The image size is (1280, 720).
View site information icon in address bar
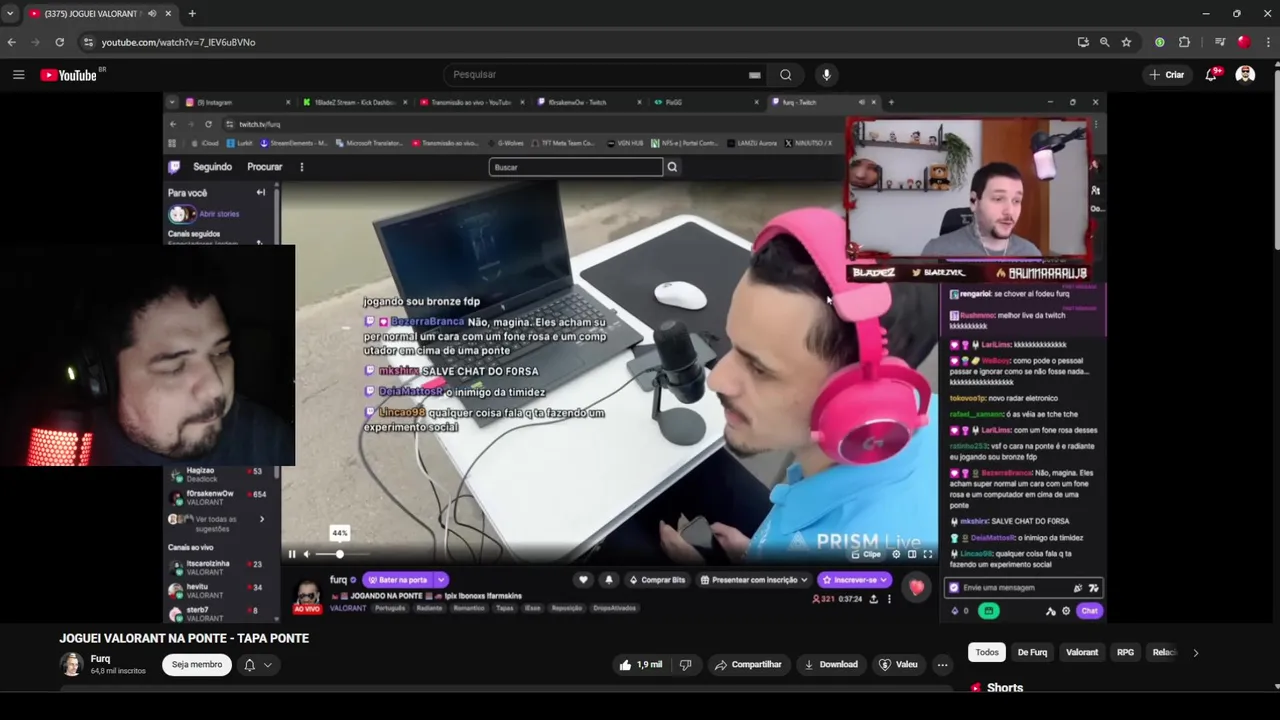[x=88, y=42]
